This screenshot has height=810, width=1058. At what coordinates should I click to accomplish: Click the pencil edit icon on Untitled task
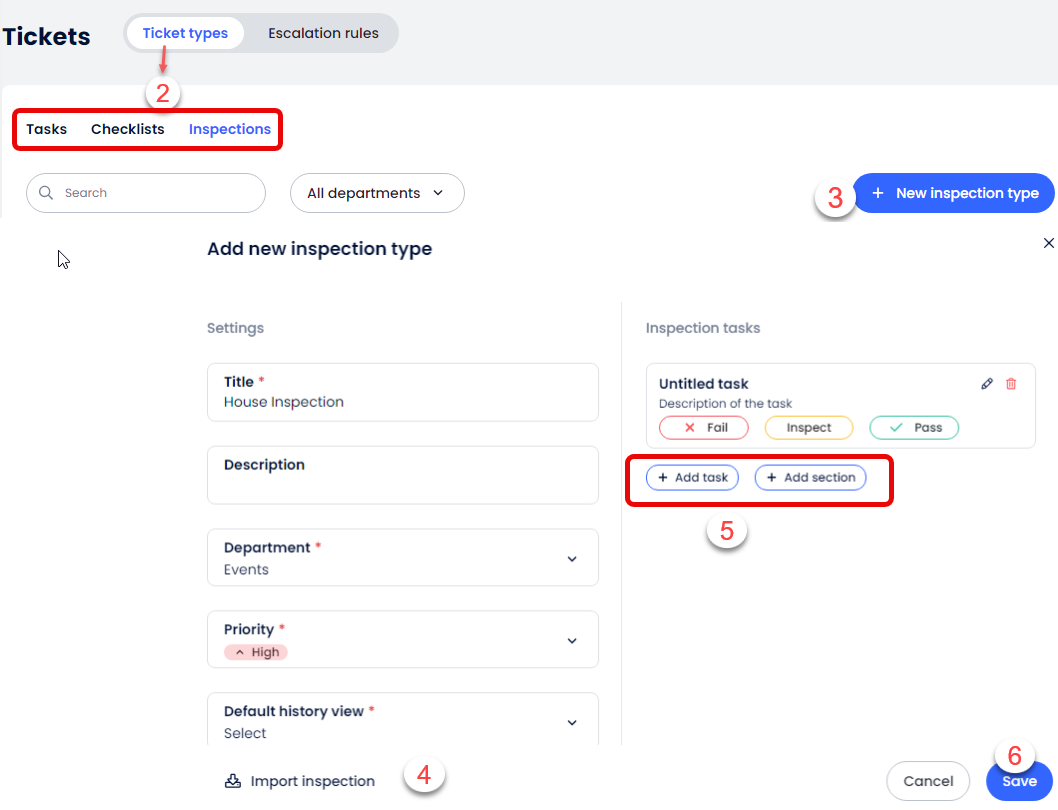click(x=987, y=384)
